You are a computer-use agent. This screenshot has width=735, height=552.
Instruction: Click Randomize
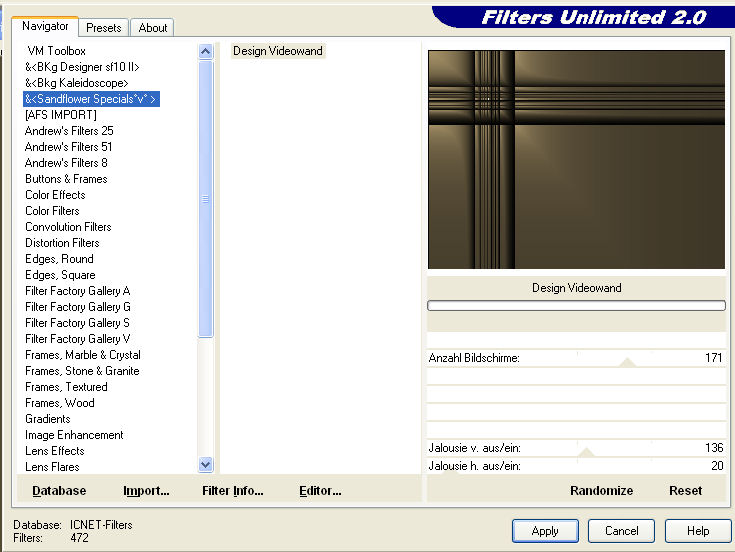[601, 491]
